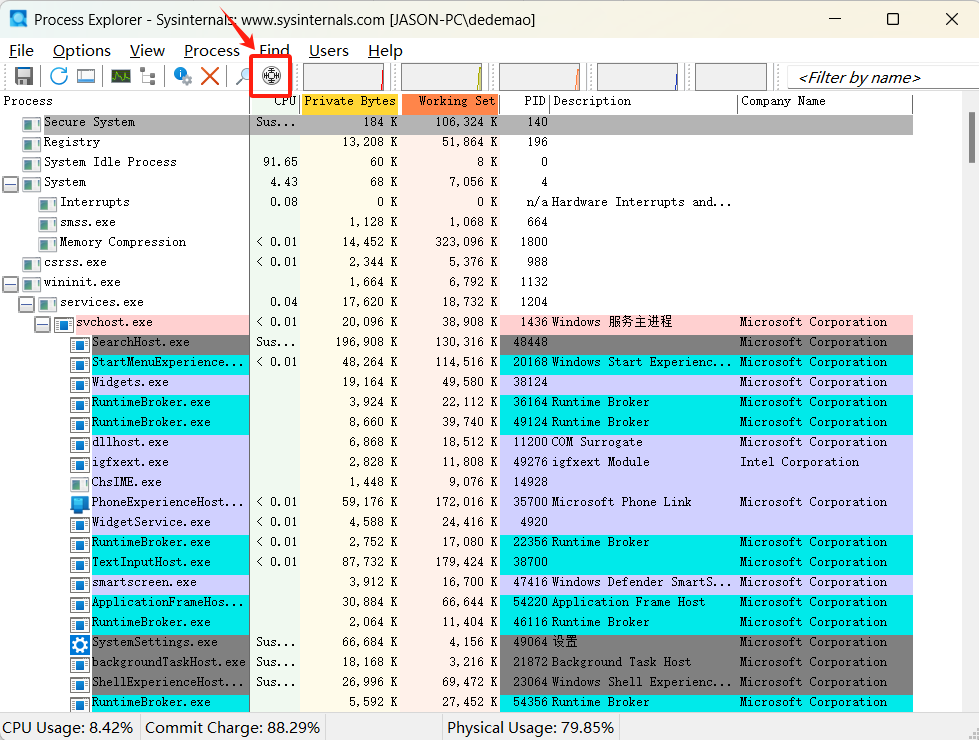Open the Process menu

[x=212, y=51]
